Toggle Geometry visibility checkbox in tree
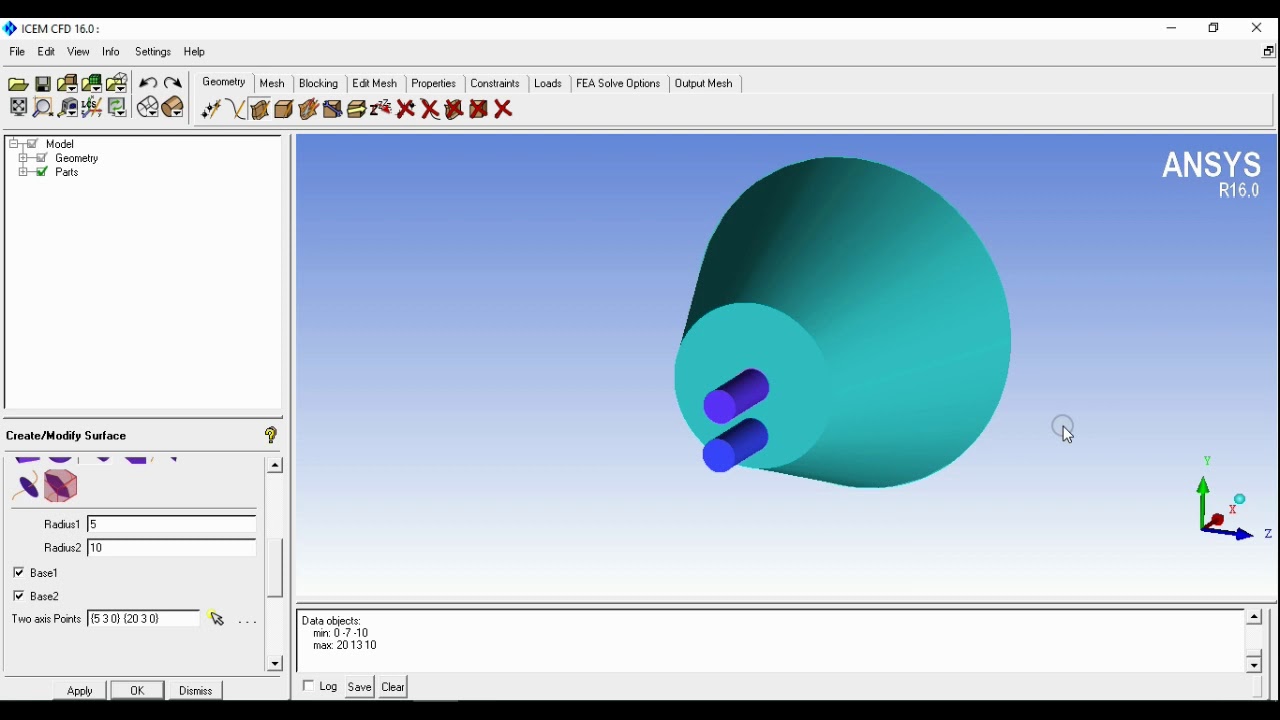The image size is (1280, 720). [x=42, y=158]
